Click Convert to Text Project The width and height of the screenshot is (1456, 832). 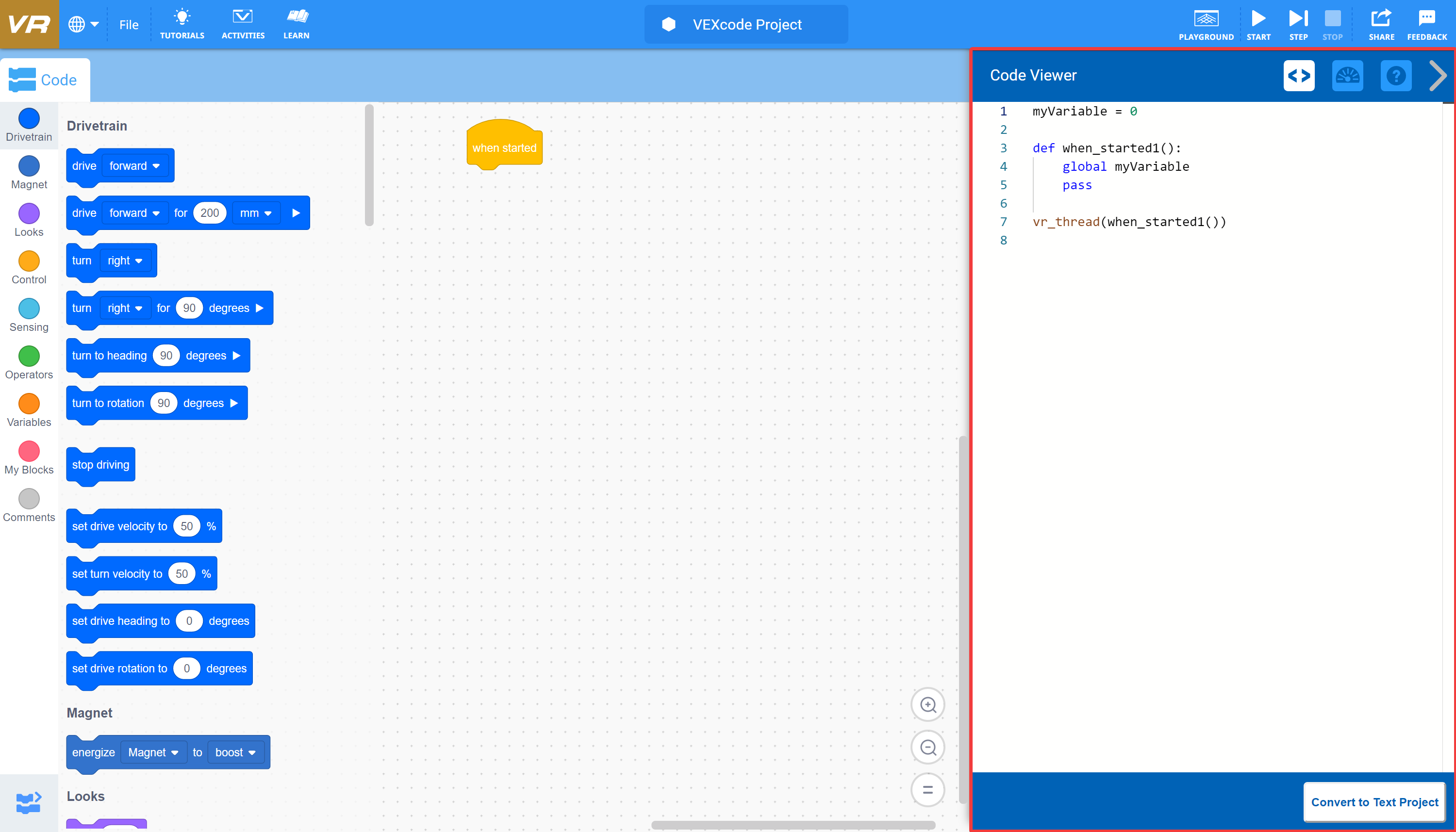click(1374, 802)
